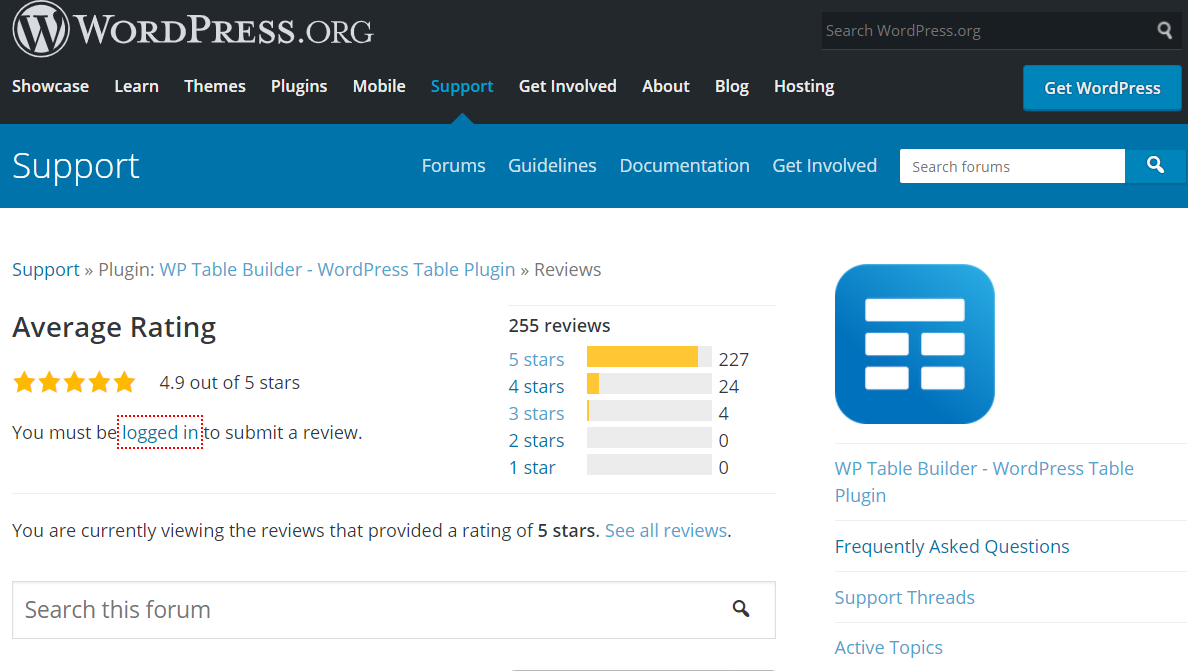
Task: Click the 24 count for 4 stars
Action: pyautogui.click(x=729, y=386)
